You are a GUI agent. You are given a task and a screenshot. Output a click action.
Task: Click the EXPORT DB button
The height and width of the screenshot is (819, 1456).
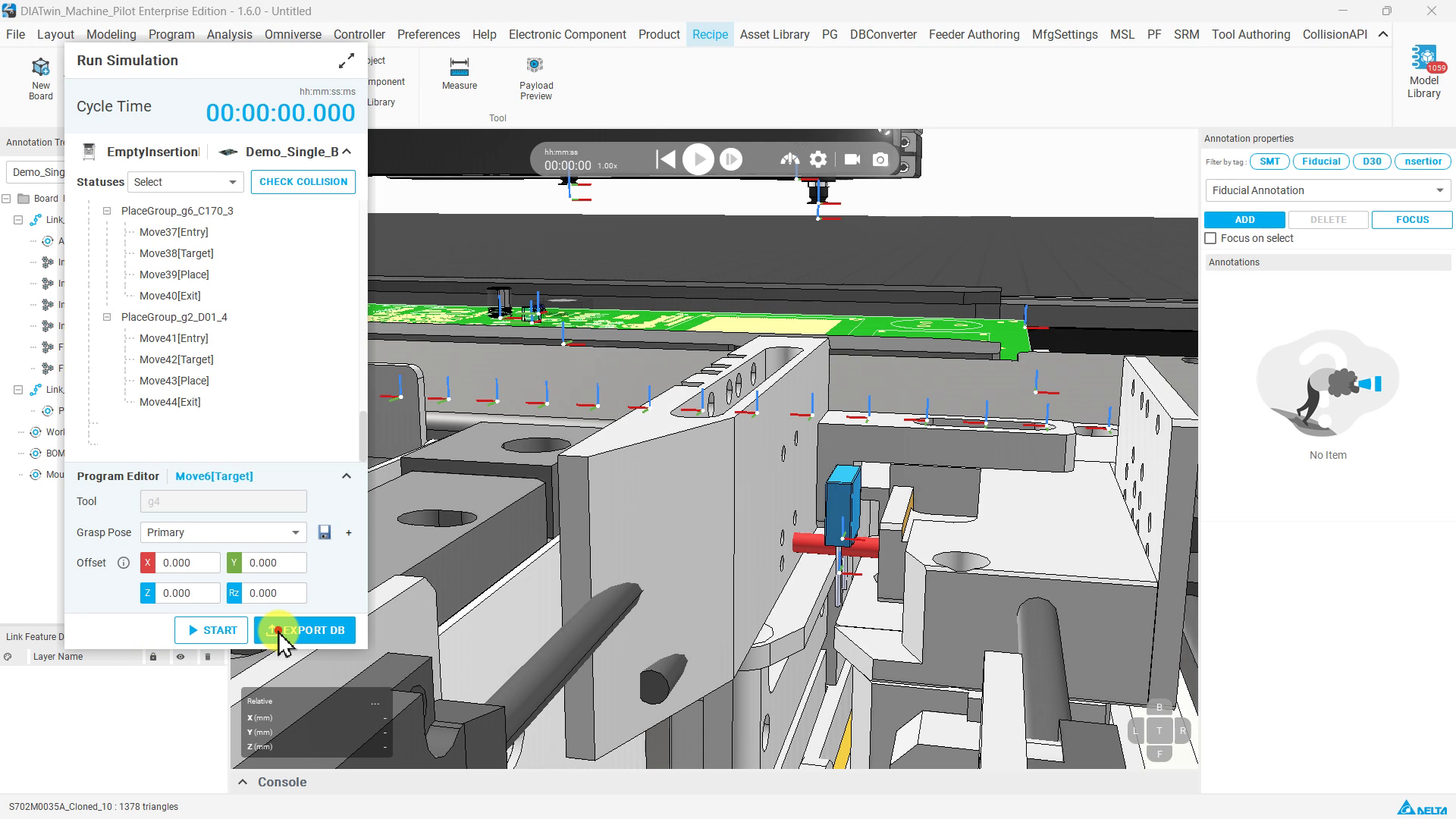[305, 630]
